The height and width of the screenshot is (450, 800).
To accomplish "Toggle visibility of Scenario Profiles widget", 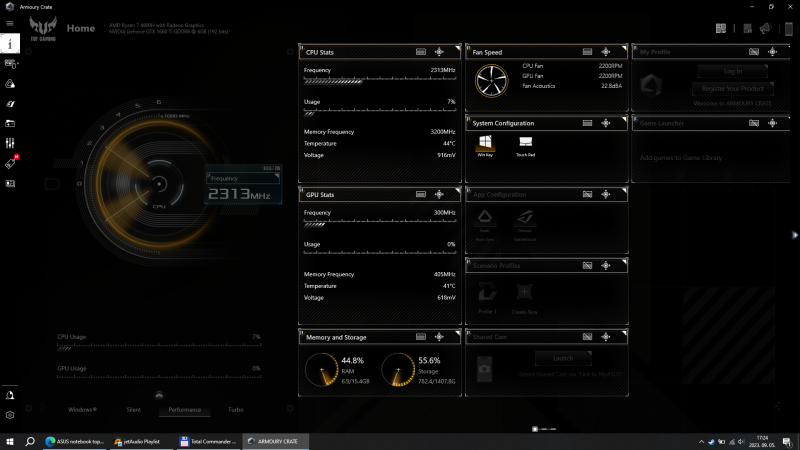I will [x=587, y=265].
